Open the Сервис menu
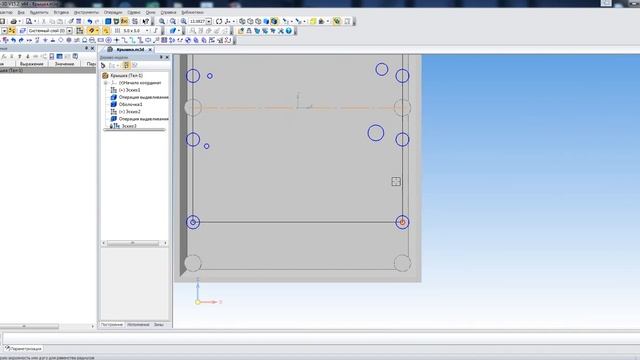 pyautogui.click(x=133, y=13)
